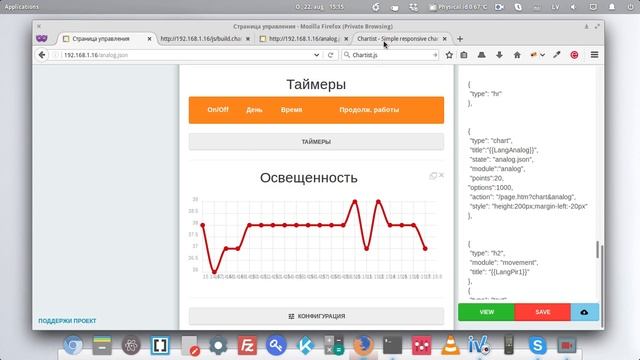
Task: Open Brackets editor from the dock
Action: [x=160, y=345]
